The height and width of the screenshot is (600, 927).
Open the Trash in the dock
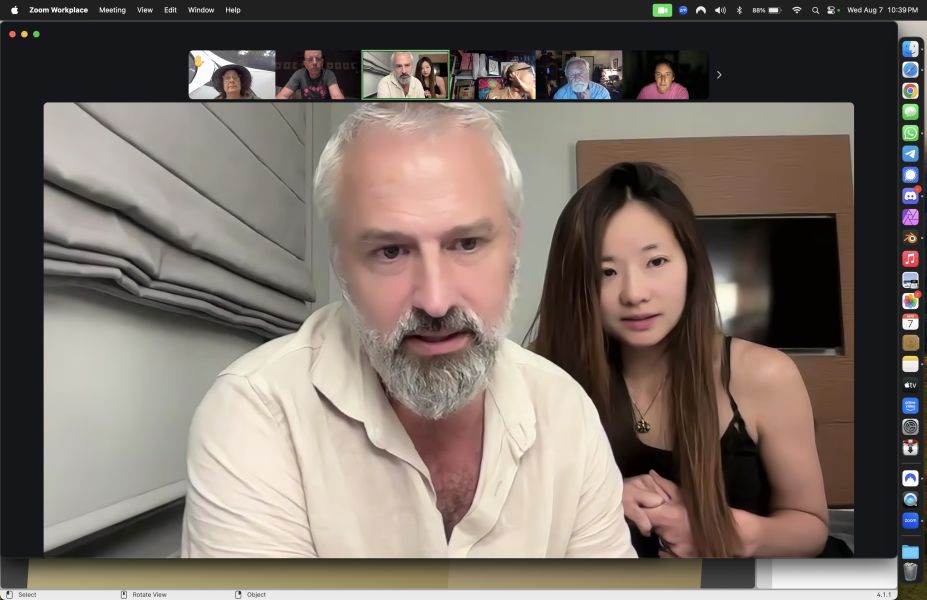click(910, 572)
